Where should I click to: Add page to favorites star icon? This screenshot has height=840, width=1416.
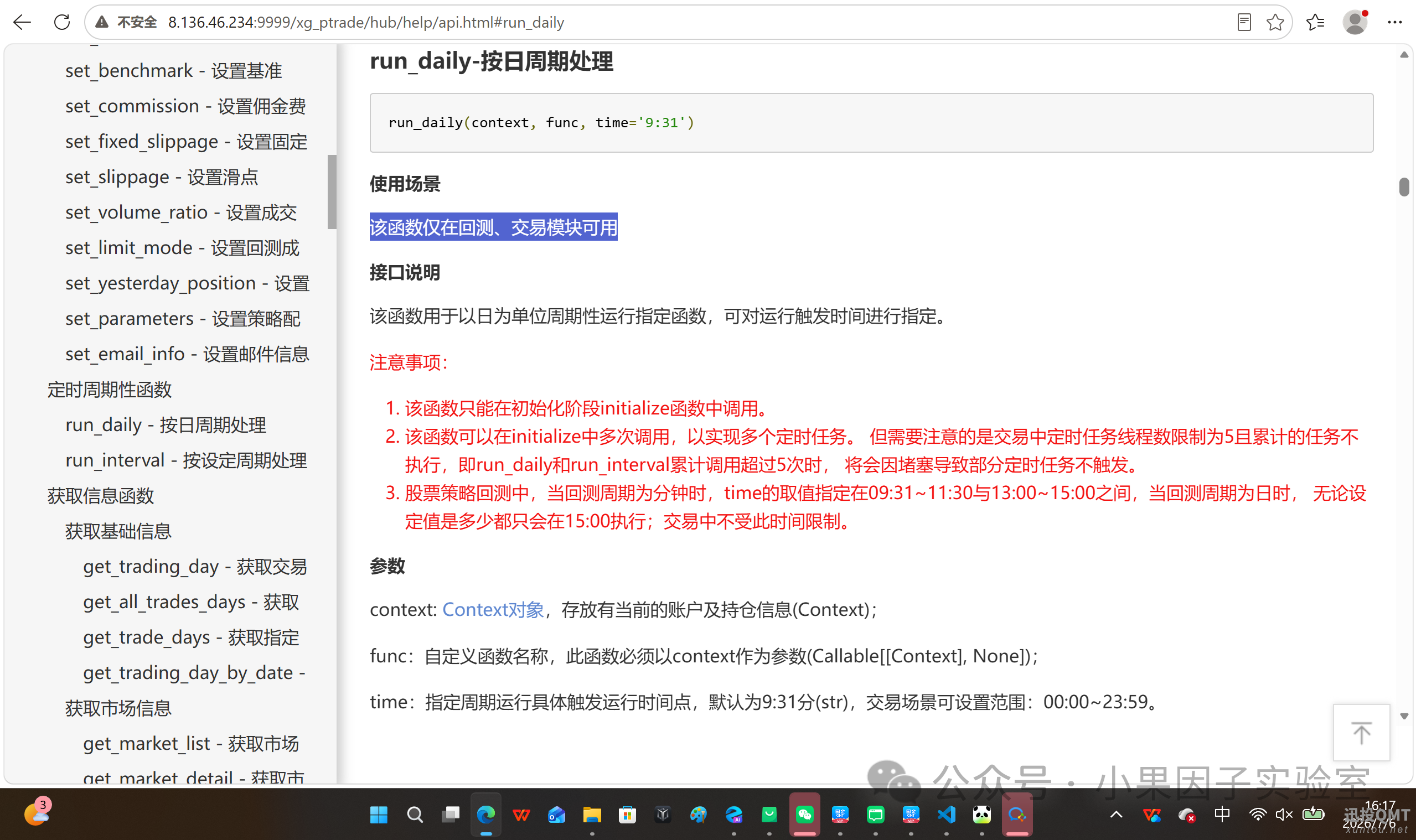pos(1275,22)
